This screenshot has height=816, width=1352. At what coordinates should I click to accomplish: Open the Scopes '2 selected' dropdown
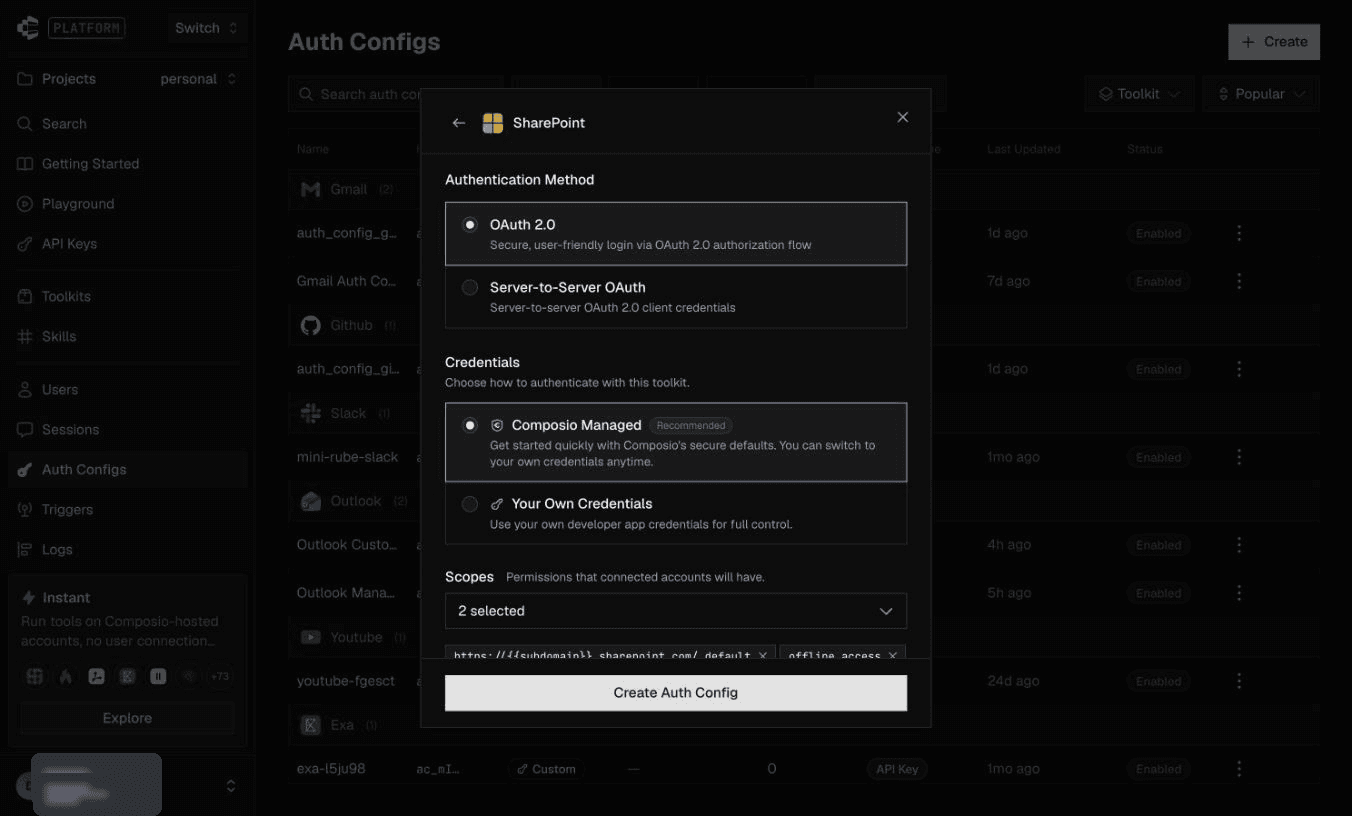point(676,611)
